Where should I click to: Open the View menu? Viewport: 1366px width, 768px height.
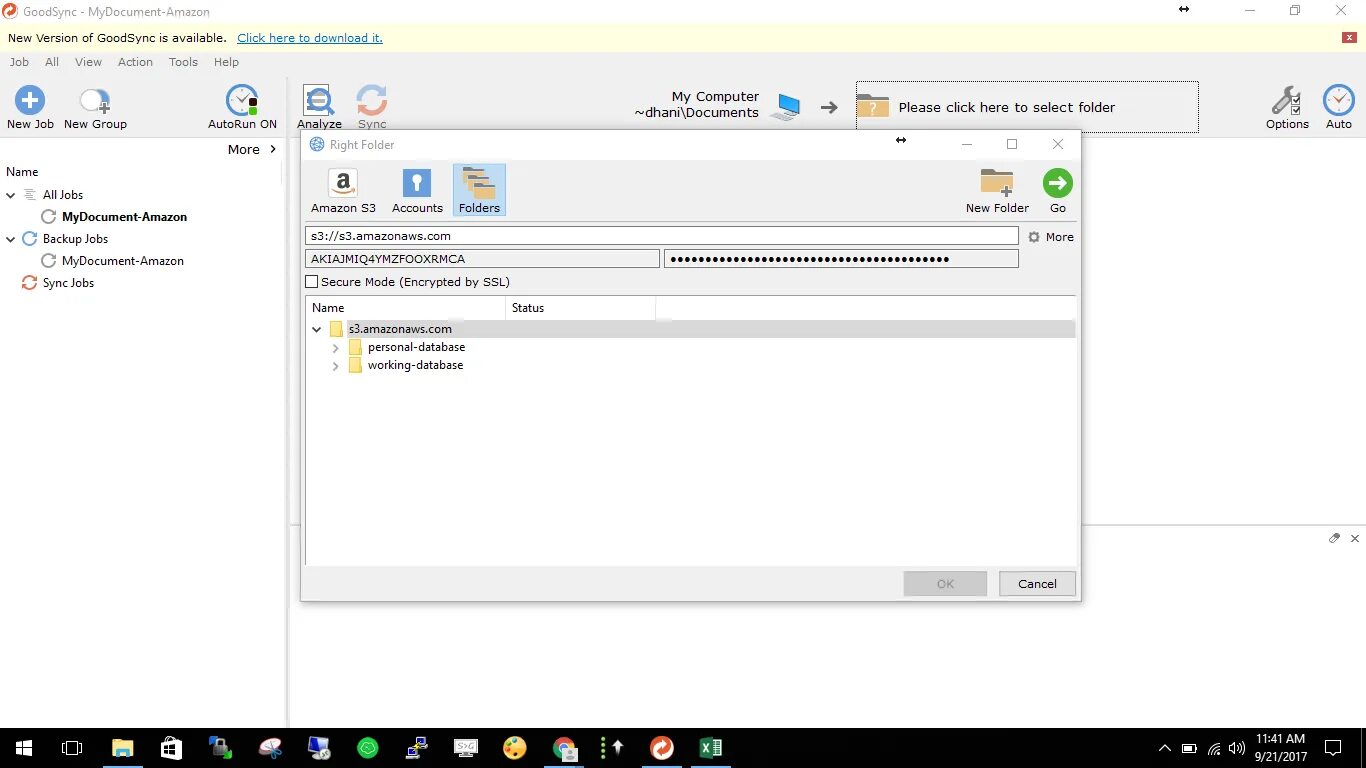click(88, 62)
